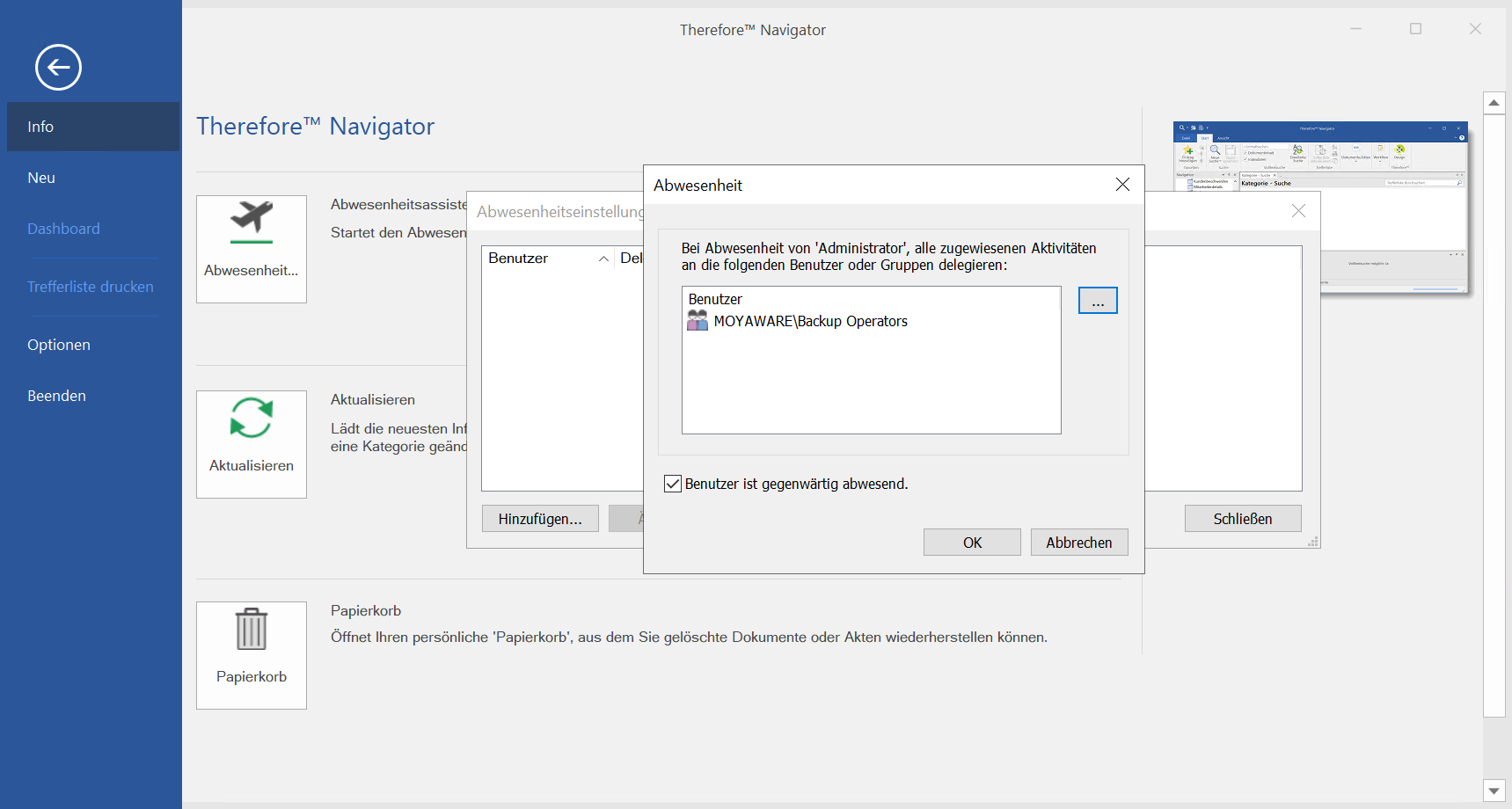Open the Papierkorb trash bin tile
This screenshot has height=809, width=1512.
pos(252,655)
